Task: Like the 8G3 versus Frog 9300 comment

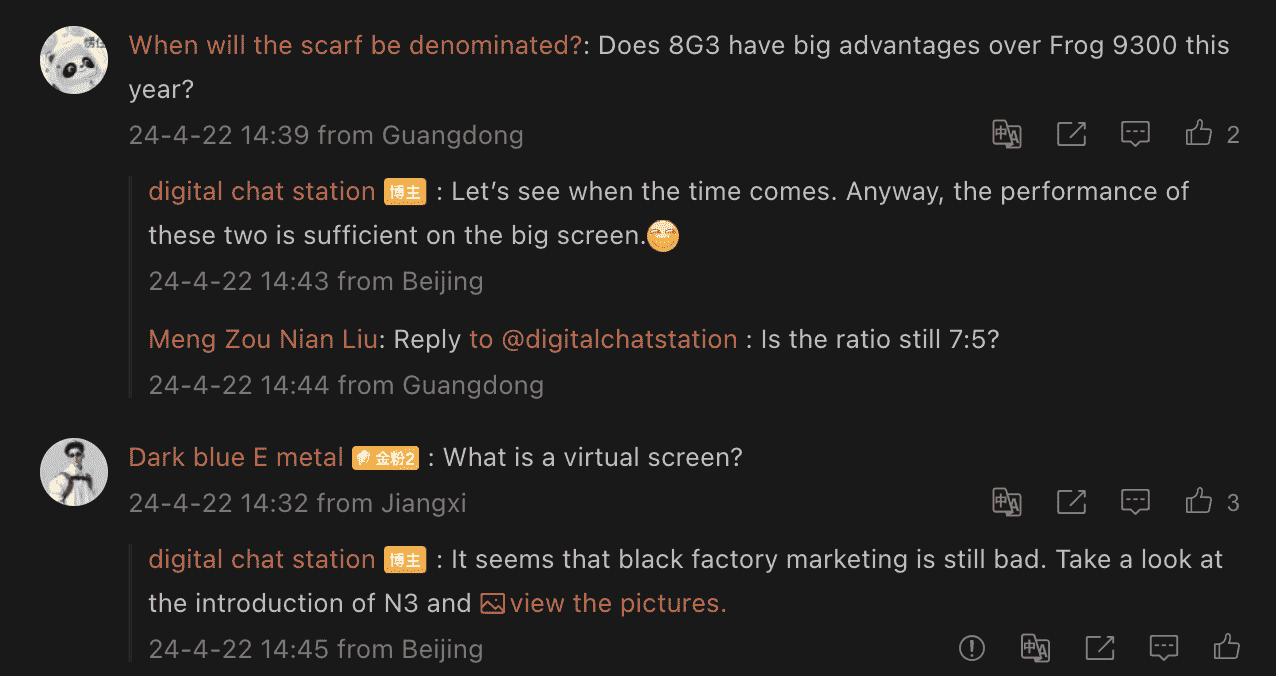Action: pyautogui.click(x=1199, y=134)
